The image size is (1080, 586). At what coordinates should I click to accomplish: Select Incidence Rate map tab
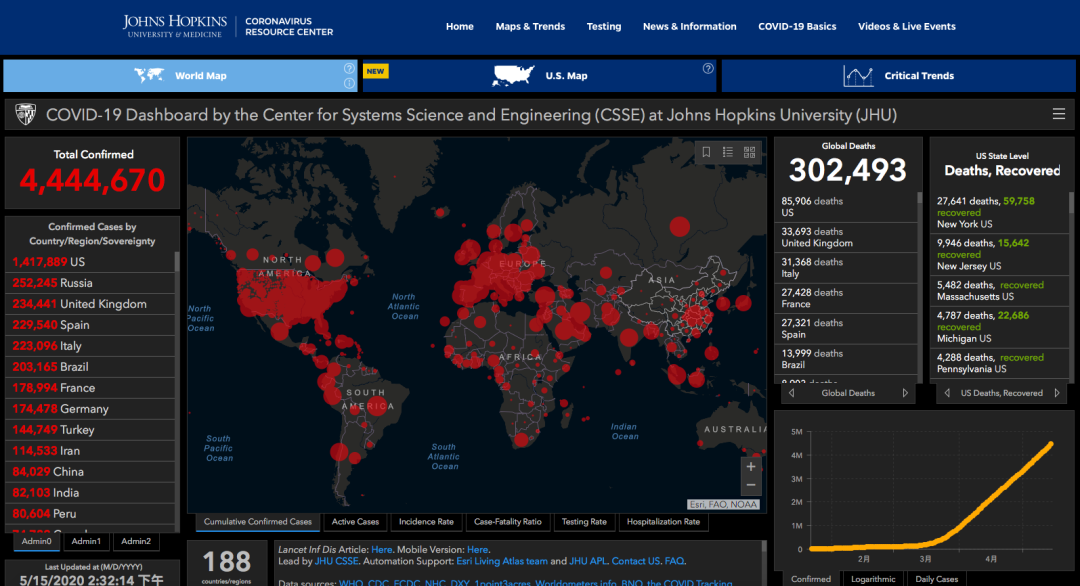(x=426, y=522)
